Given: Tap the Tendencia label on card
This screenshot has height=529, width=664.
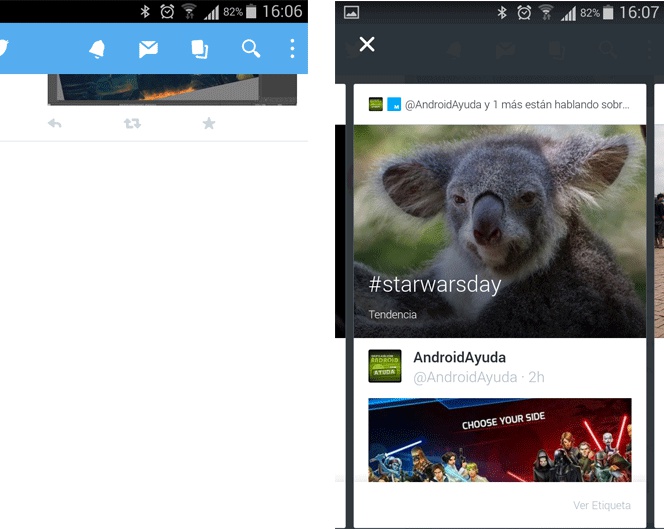Looking at the screenshot, I should (393, 315).
